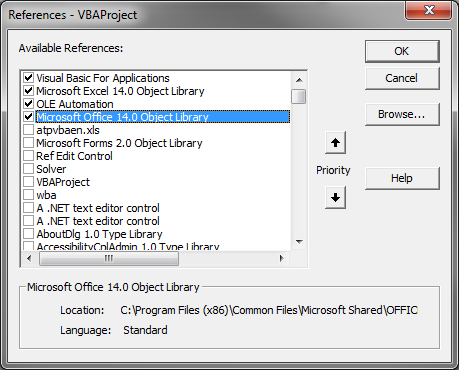
Task: Check the wba reference box
Action: click(x=28, y=195)
